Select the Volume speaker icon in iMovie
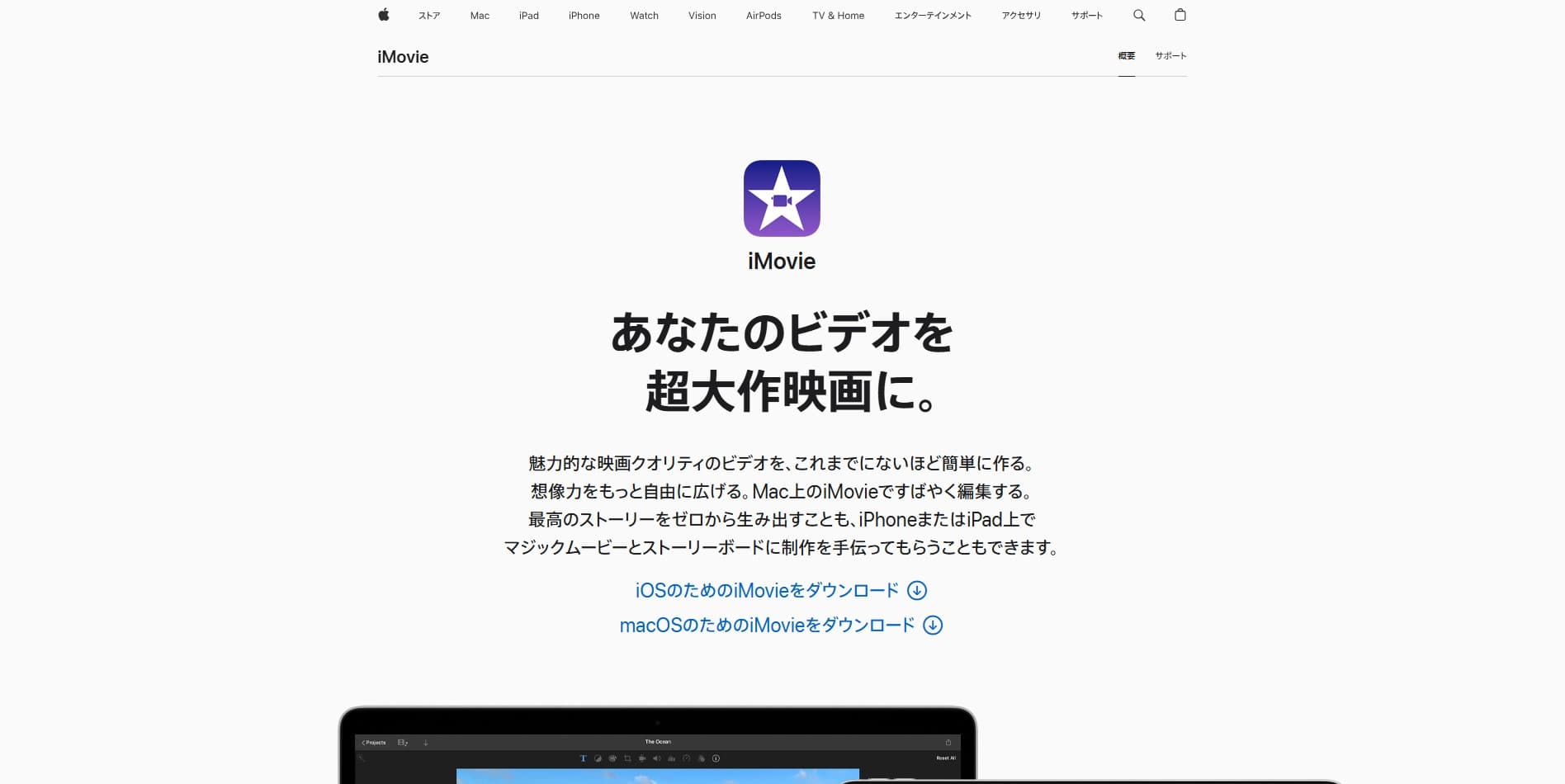The image size is (1565, 784). pyautogui.click(x=658, y=758)
